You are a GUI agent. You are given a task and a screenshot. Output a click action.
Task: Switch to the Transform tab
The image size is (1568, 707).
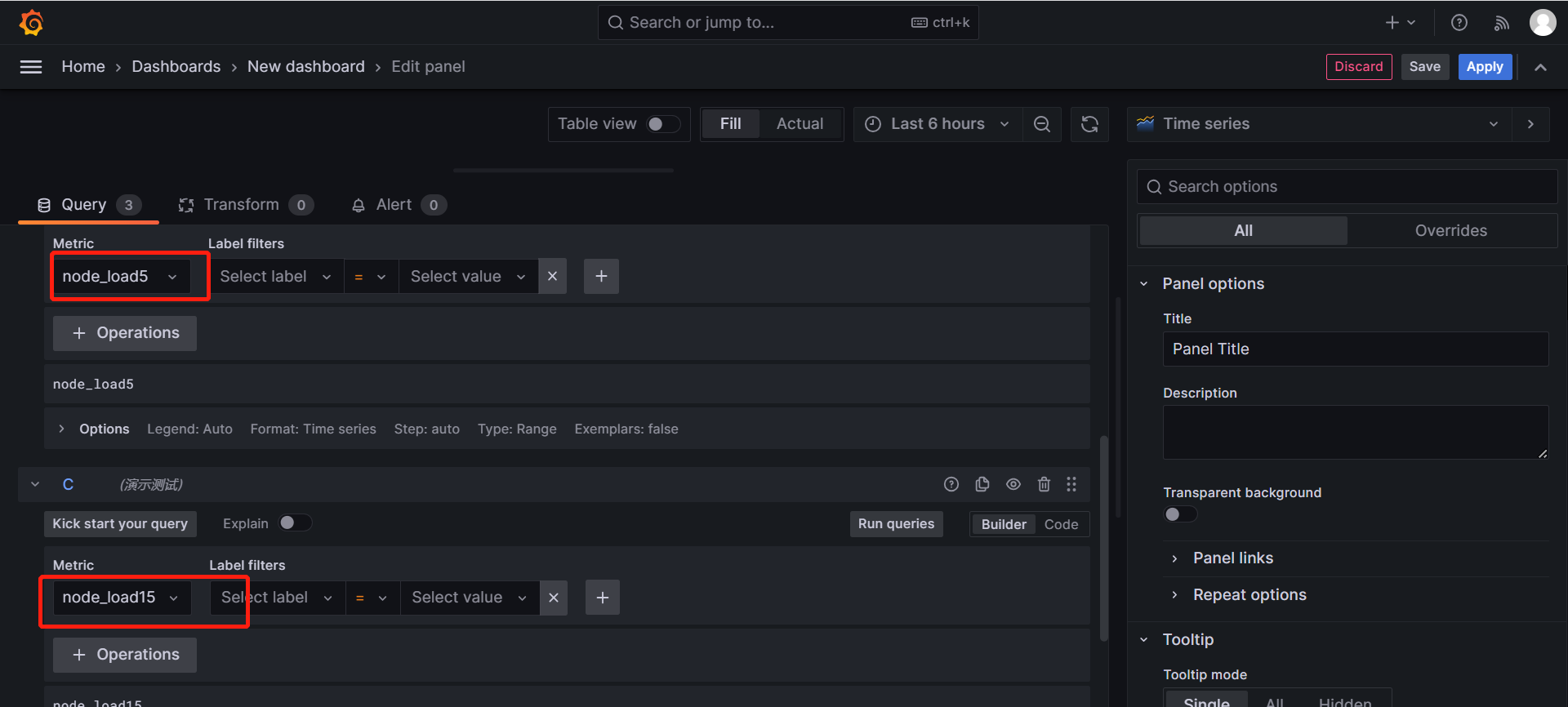[x=242, y=205]
